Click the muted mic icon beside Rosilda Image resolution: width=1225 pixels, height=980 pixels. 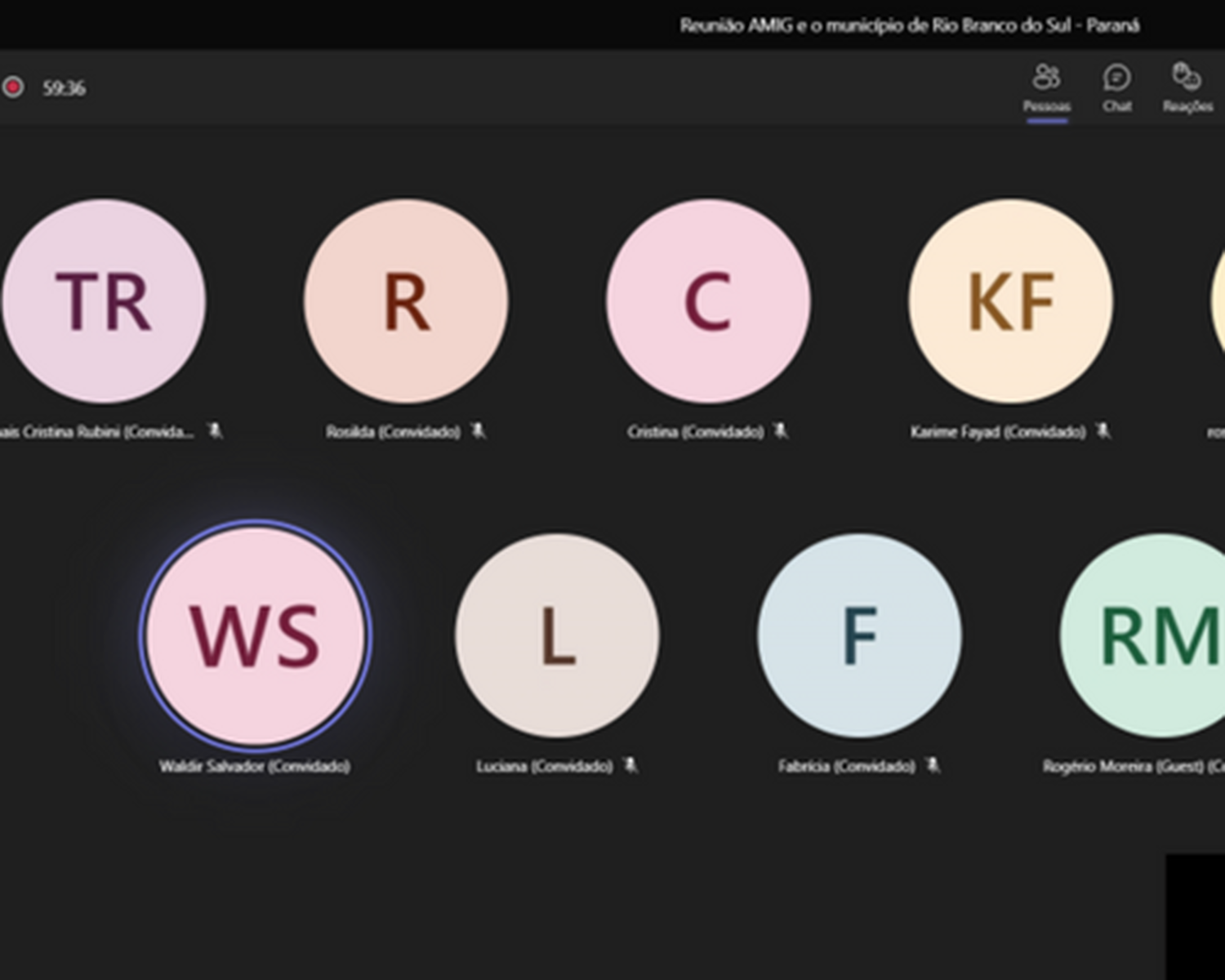[478, 430]
